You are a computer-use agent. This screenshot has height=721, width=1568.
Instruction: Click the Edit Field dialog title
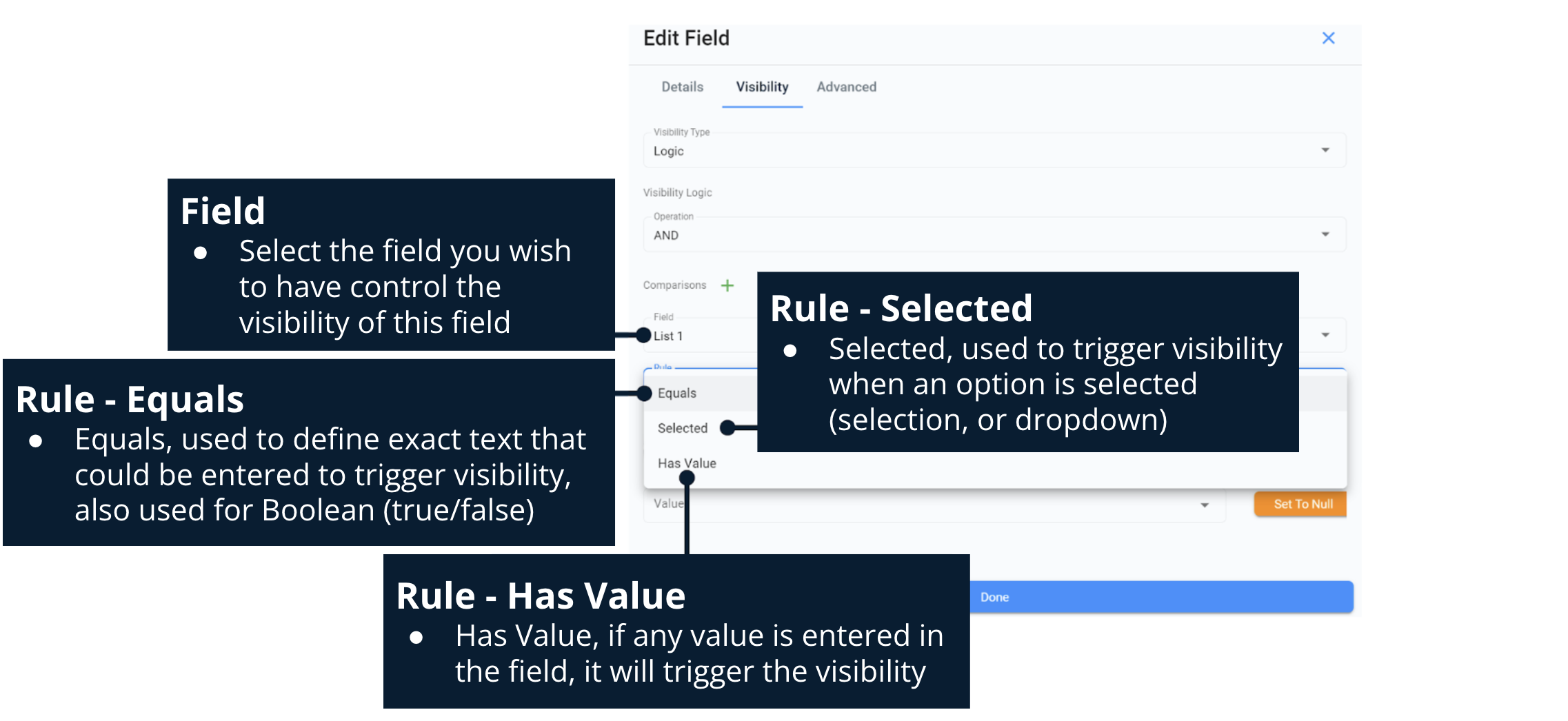tap(686, 39)
